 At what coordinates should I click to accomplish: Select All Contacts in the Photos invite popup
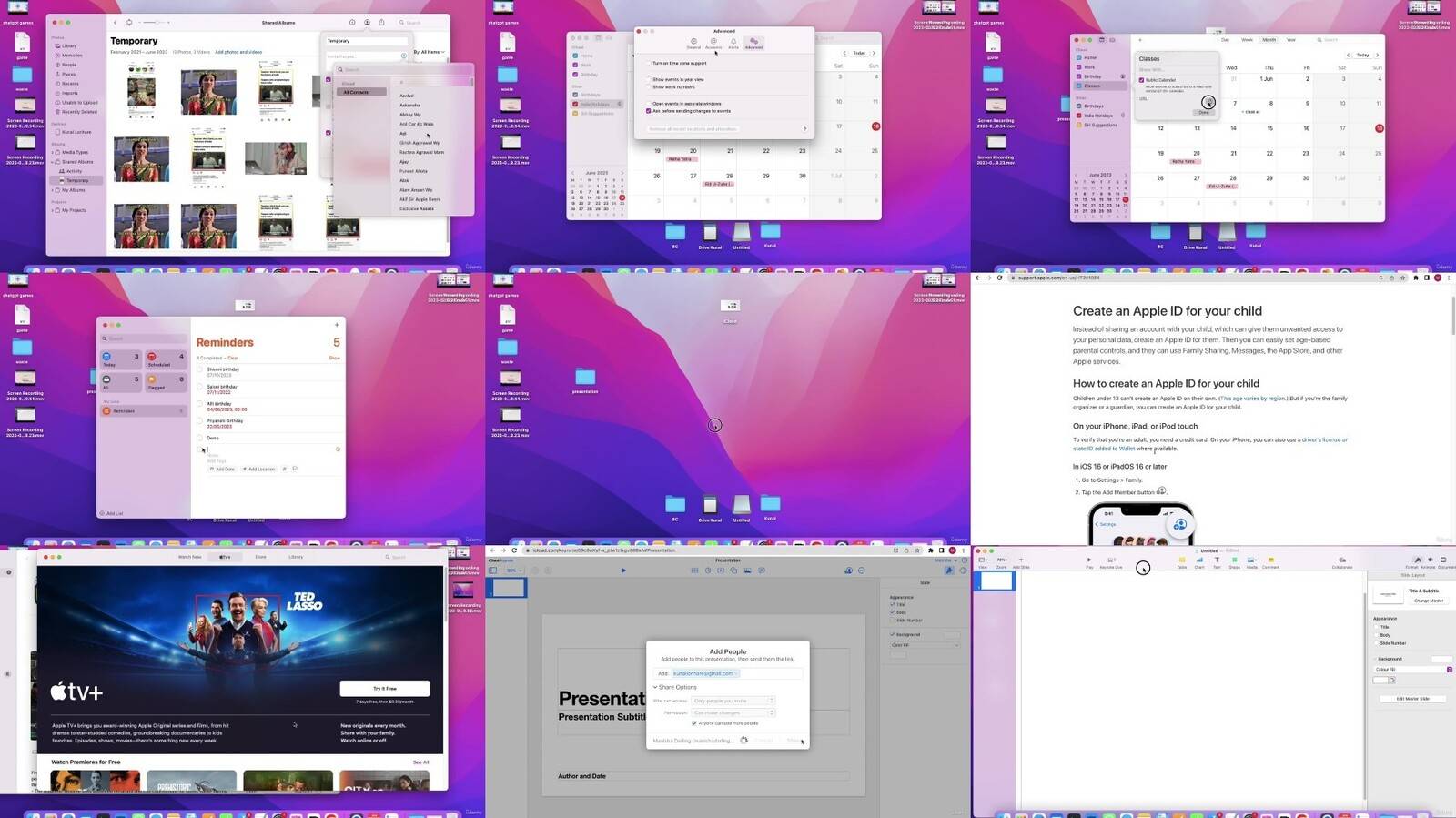(x=360, y=92)
